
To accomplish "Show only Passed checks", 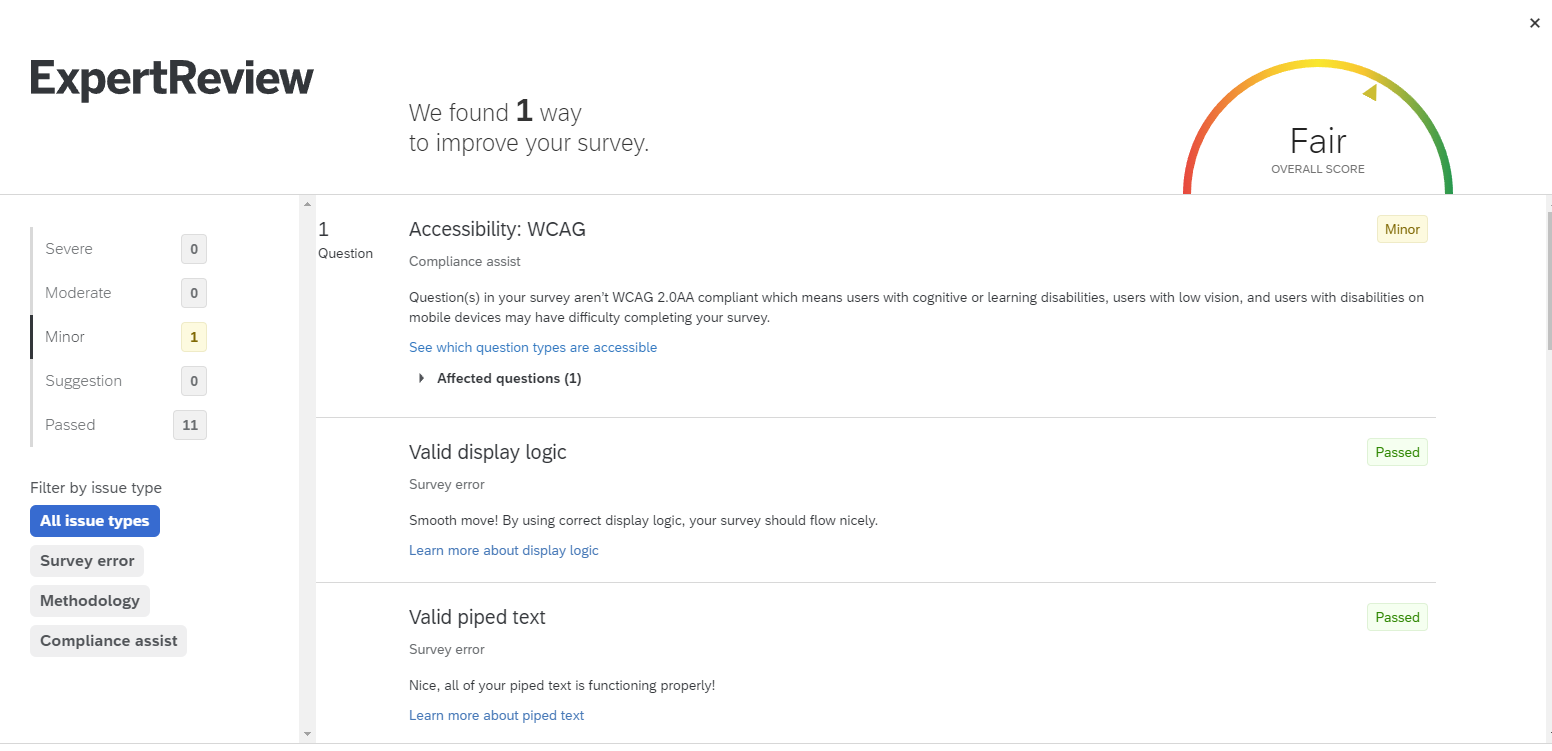I will click(70, 424).
